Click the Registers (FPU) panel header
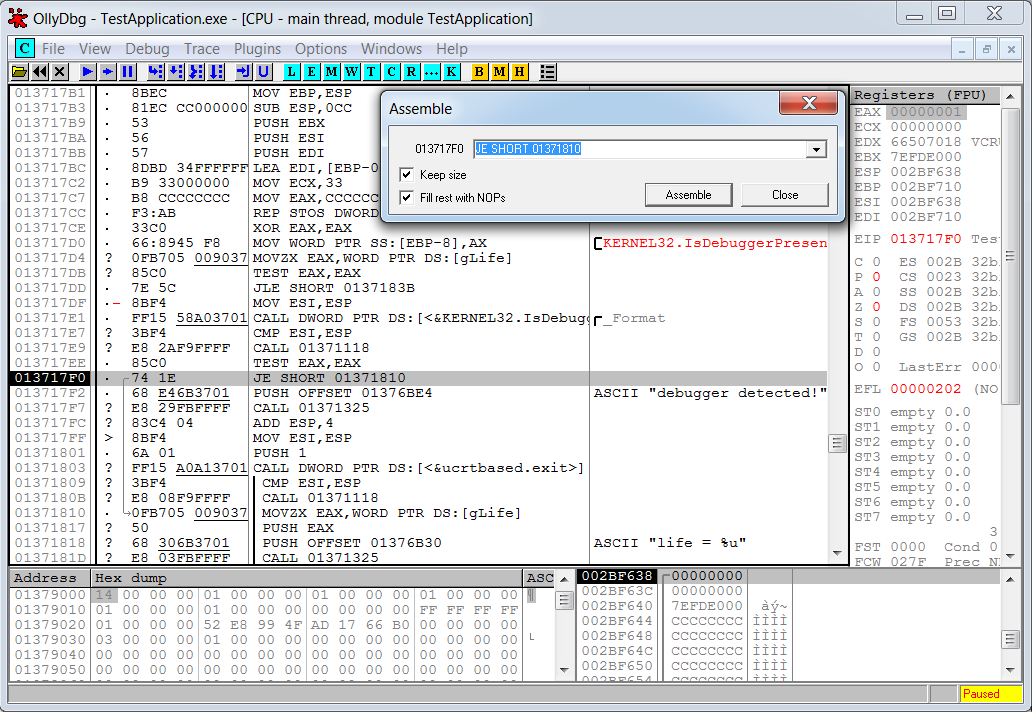1032x712 pixels. tap(920, 95)
